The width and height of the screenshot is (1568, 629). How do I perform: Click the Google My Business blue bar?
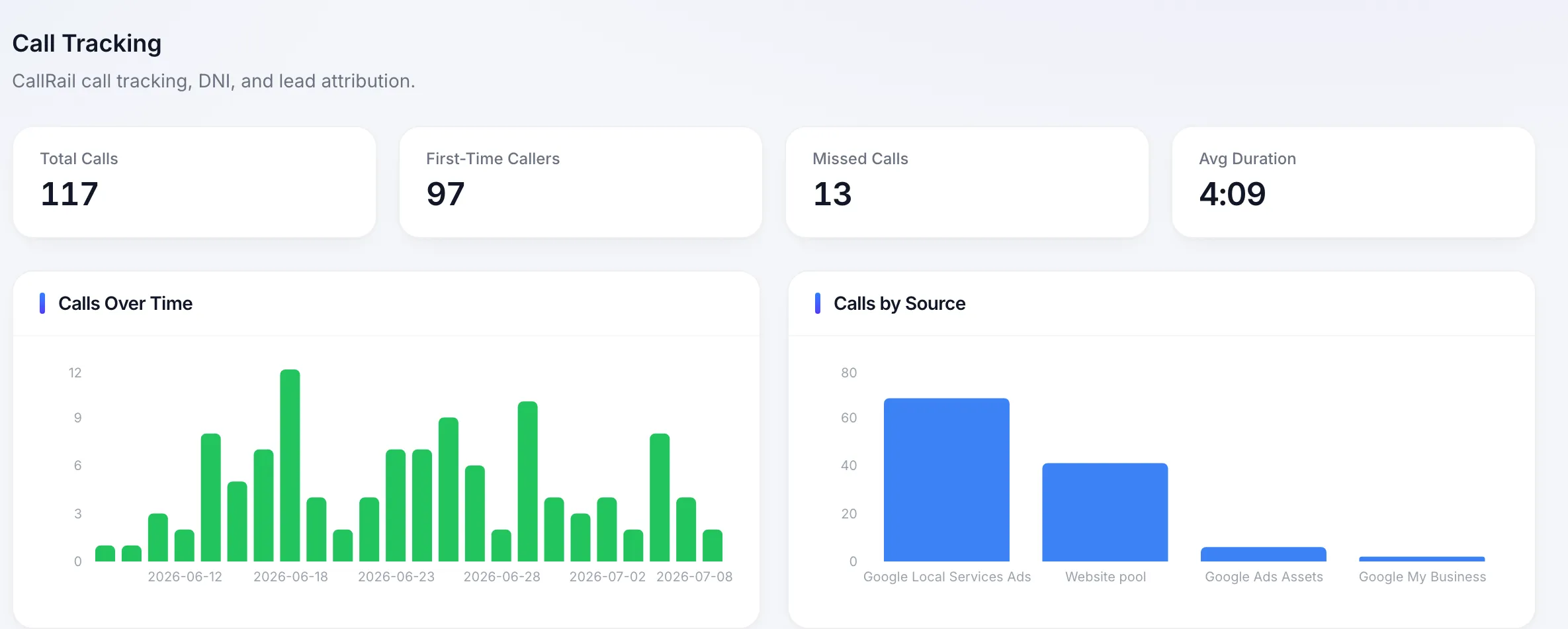[1422, 559]
